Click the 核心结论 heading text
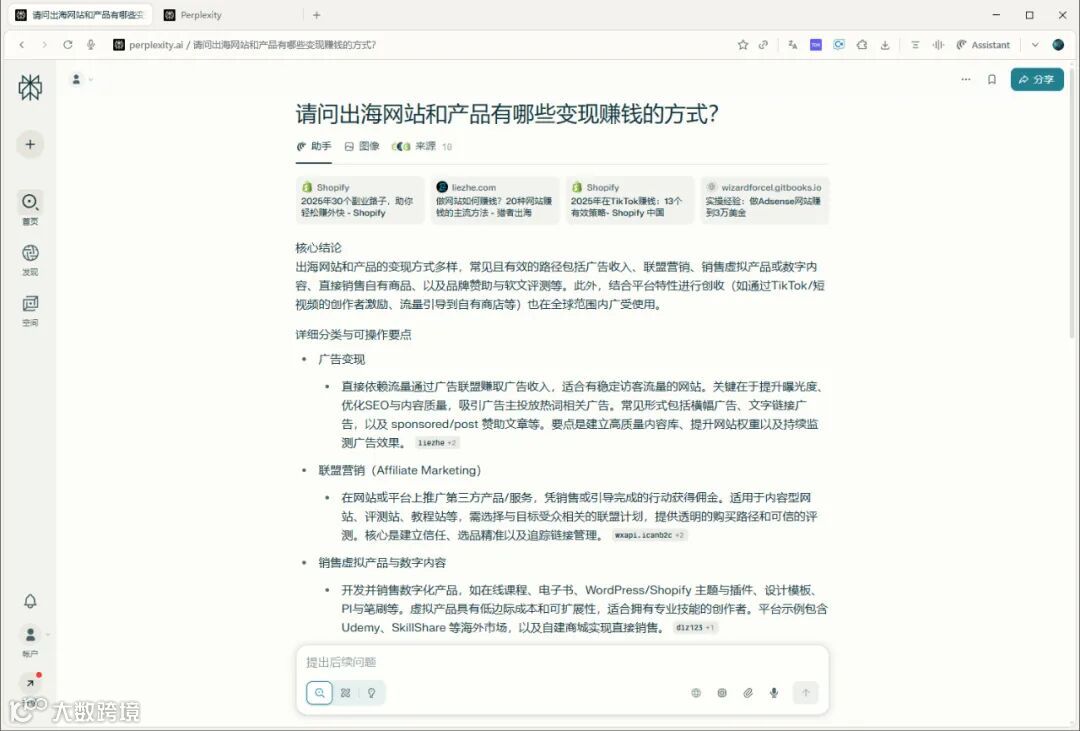The width and height of the screenshot is (1080, 731). [x=318, y=248]
